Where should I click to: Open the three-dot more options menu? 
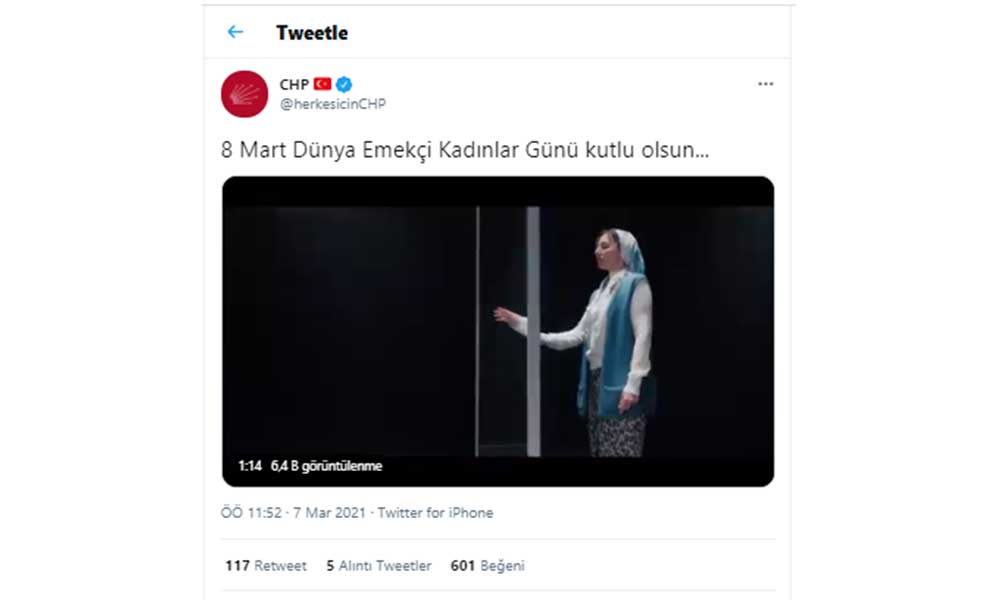pos(765,84)
